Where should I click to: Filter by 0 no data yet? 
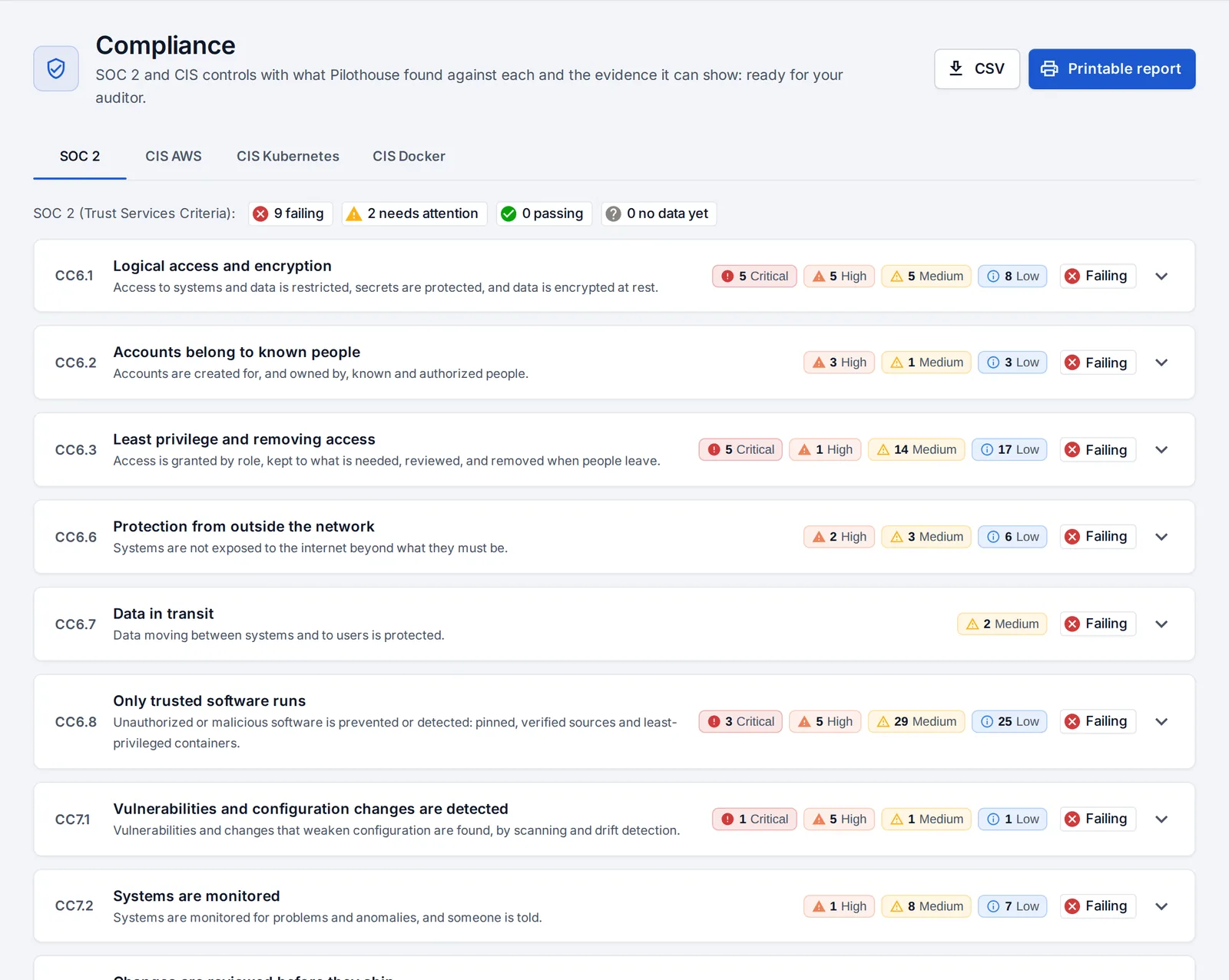(658, 214)
